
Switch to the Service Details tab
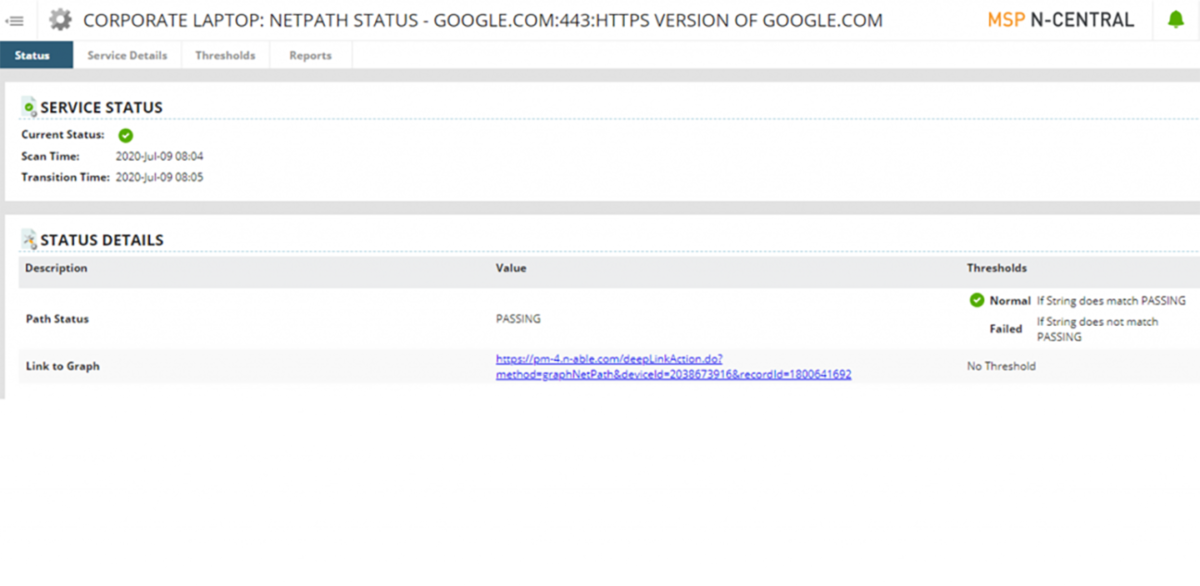coord(127,56)
